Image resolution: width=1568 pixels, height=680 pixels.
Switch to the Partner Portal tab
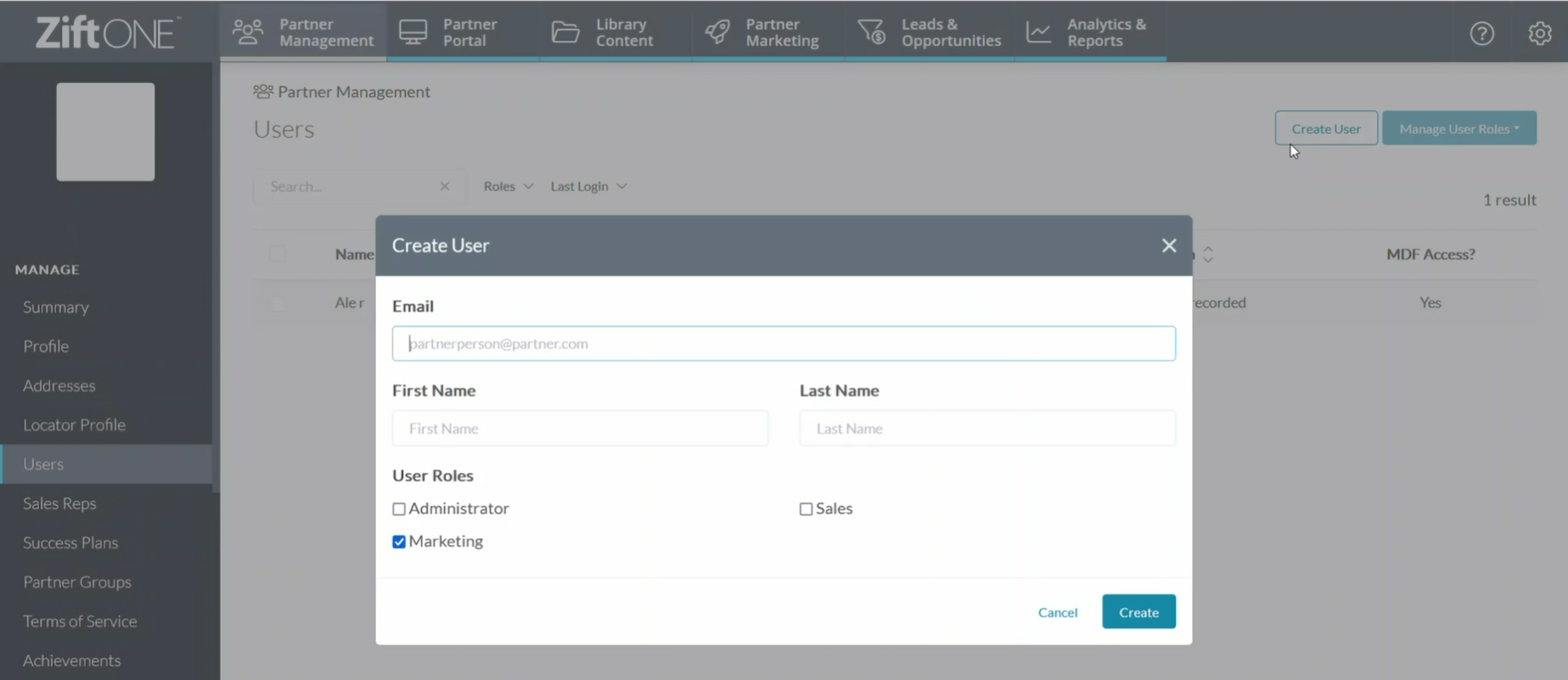point(463,32)
